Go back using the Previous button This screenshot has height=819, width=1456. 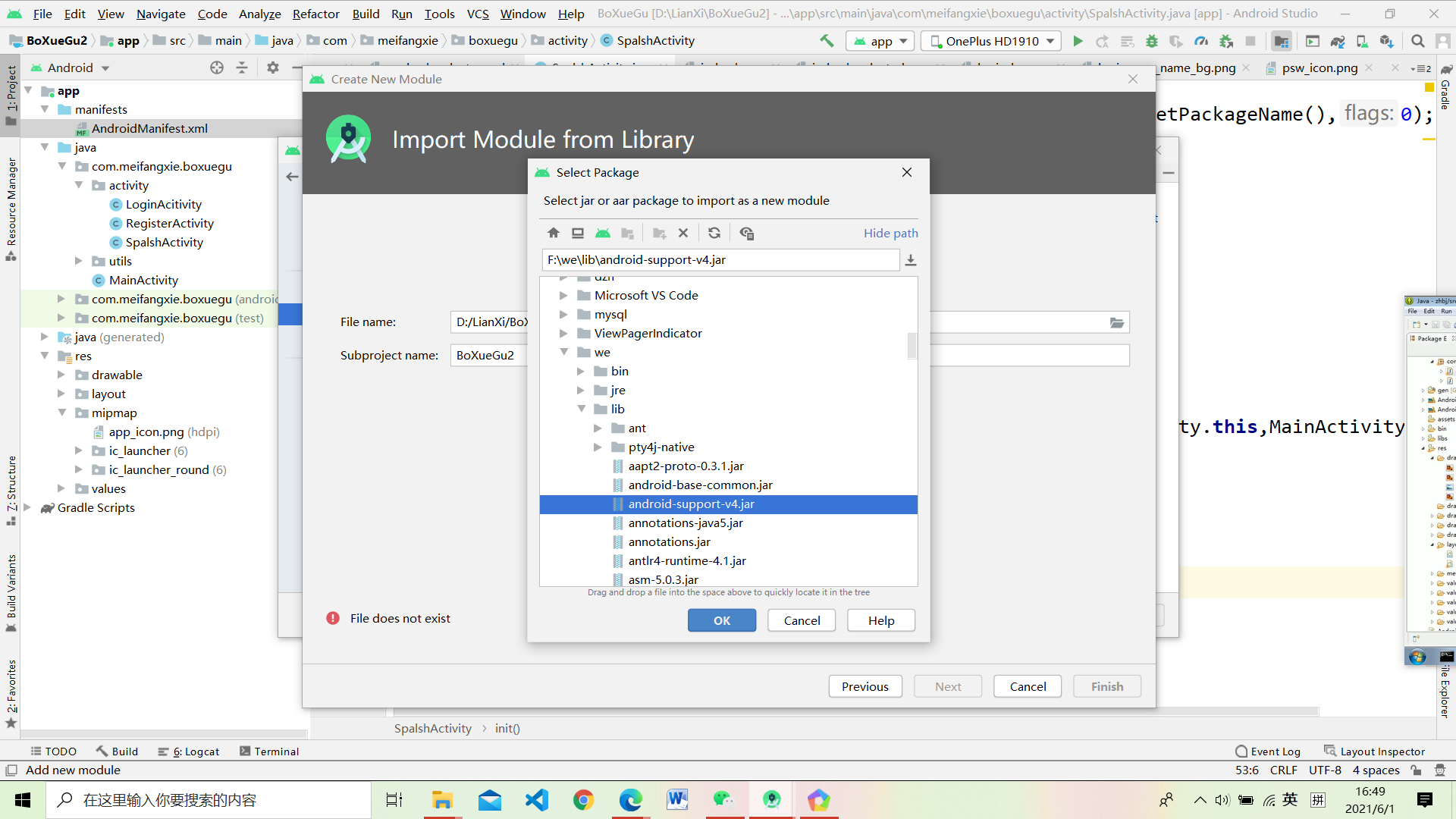coord(864,686)
